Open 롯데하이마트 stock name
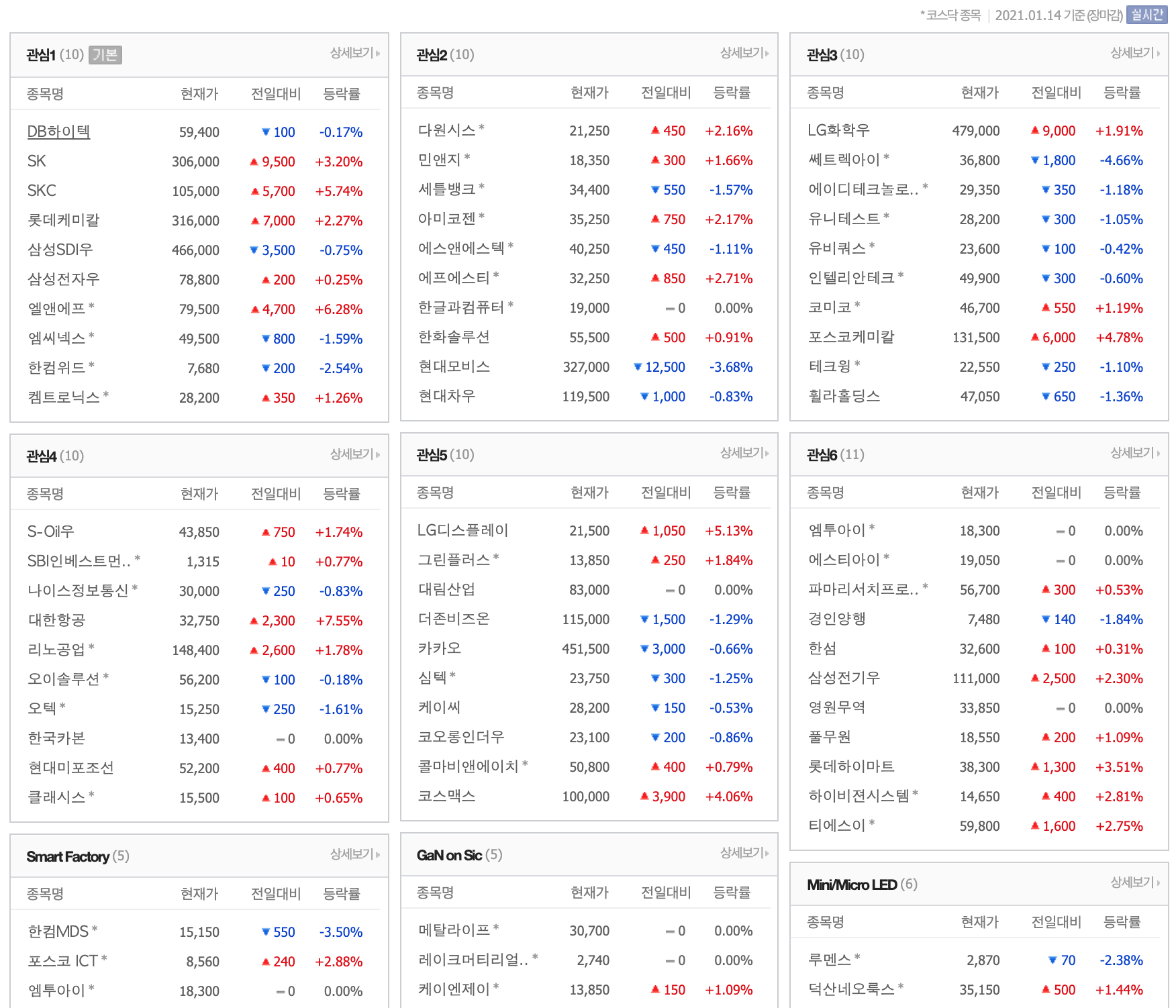 coord(852,766)
